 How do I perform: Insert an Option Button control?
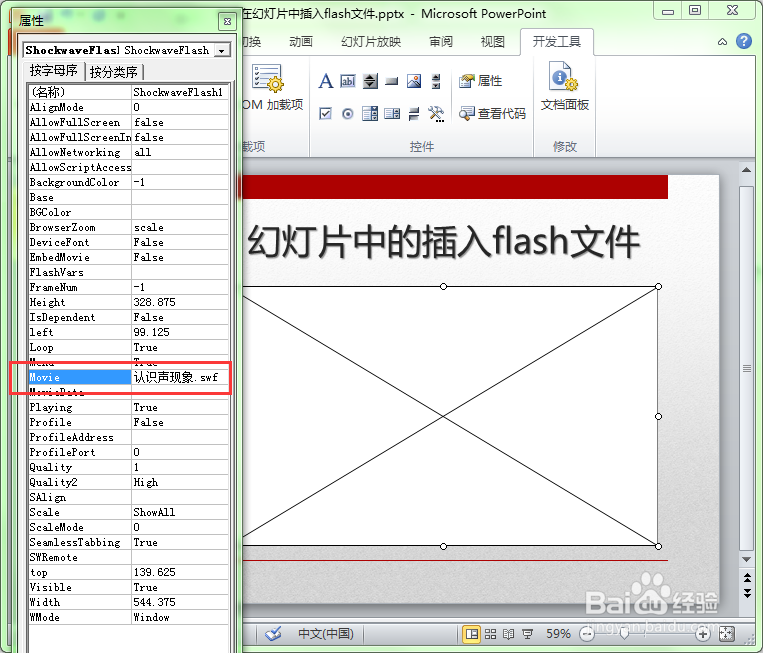coord(347,114)
